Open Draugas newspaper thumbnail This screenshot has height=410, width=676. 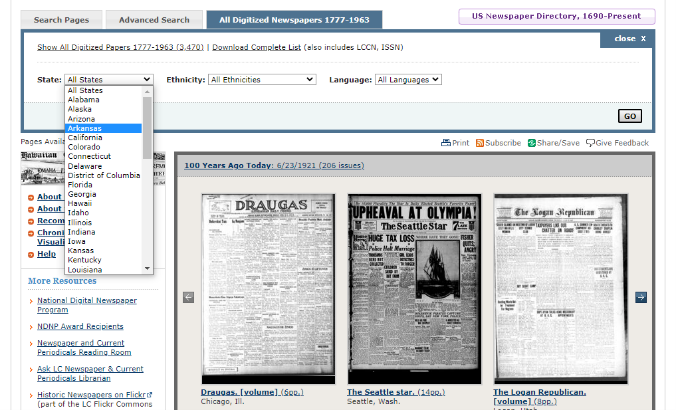(268, 288)
